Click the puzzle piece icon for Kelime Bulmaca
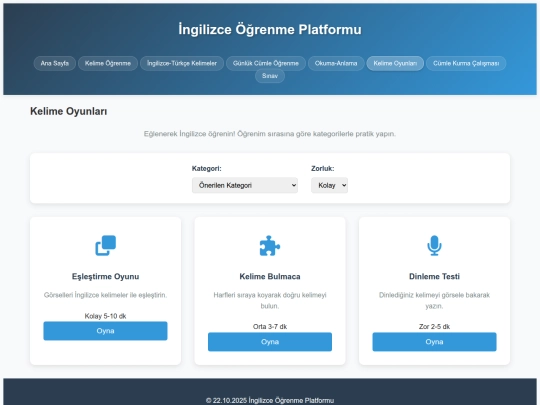Viewport: 540px width, 405px height. click(x=270, y=246)
